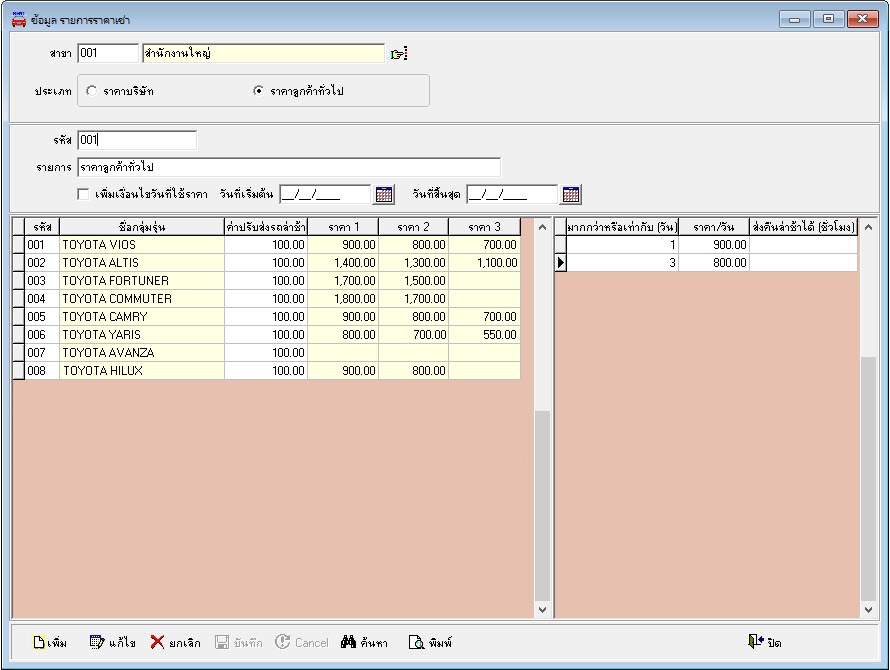The image size is (890, 670).
Task: Click the row selector for TOYOTA HILUX
Action: [19, 371]
